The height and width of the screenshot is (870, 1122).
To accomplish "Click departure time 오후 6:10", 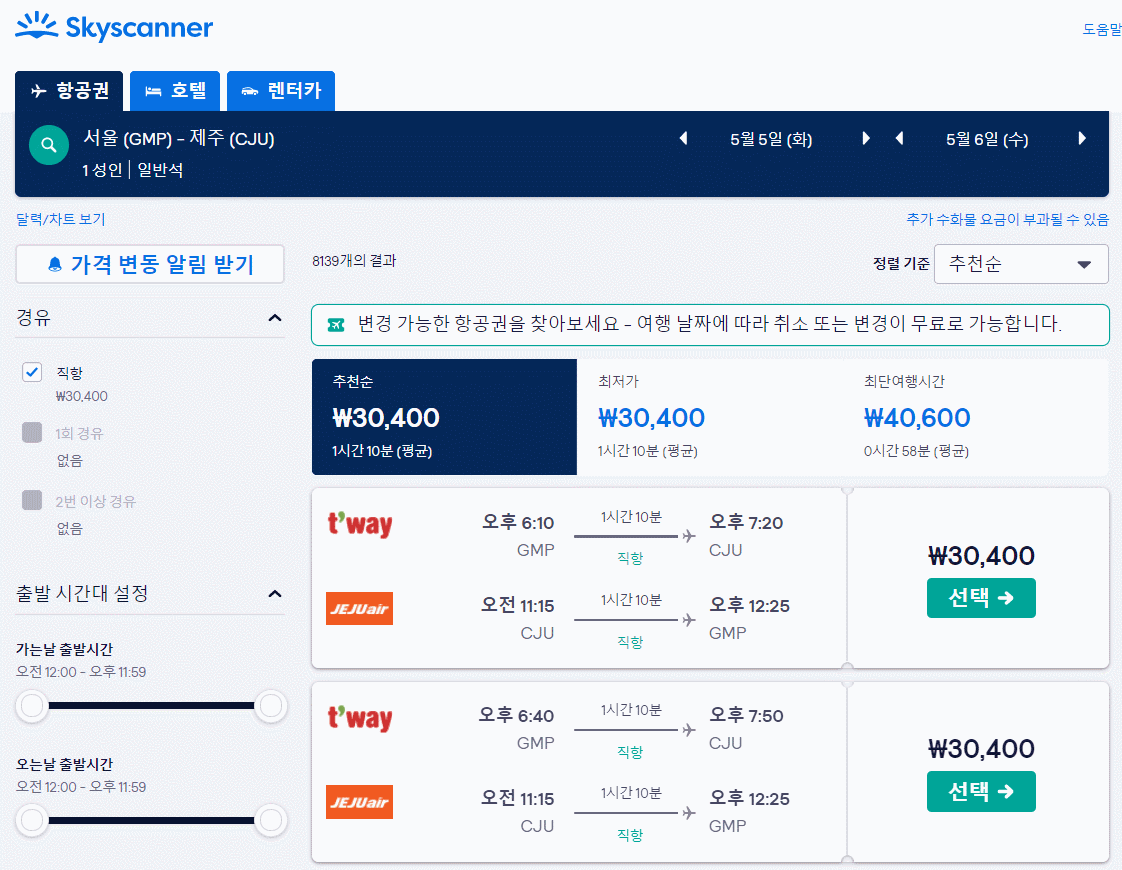I will click(518, 522).
